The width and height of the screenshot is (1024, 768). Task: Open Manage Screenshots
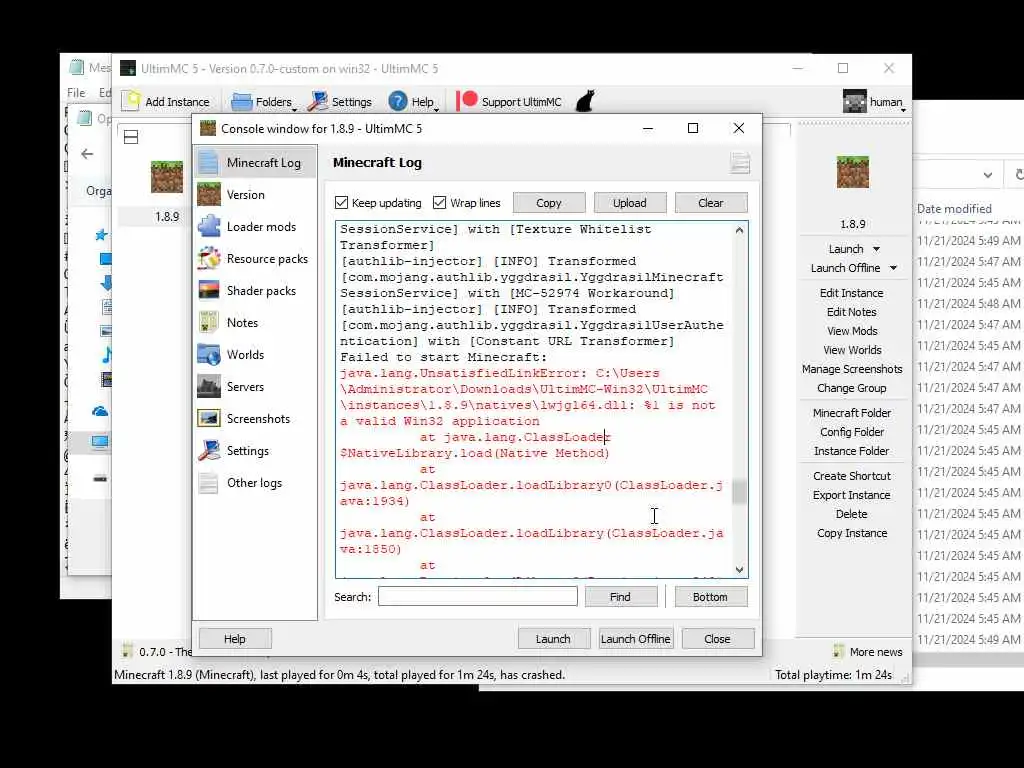852,369
